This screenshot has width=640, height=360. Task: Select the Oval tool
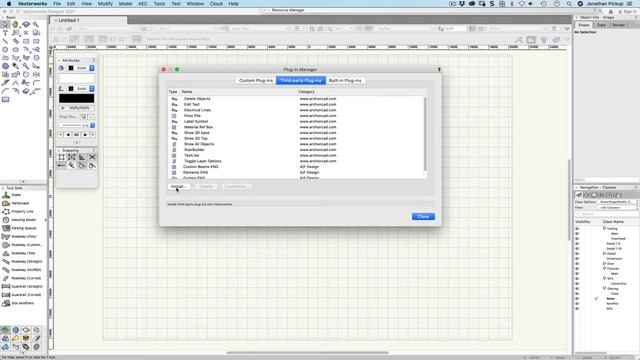16,49
